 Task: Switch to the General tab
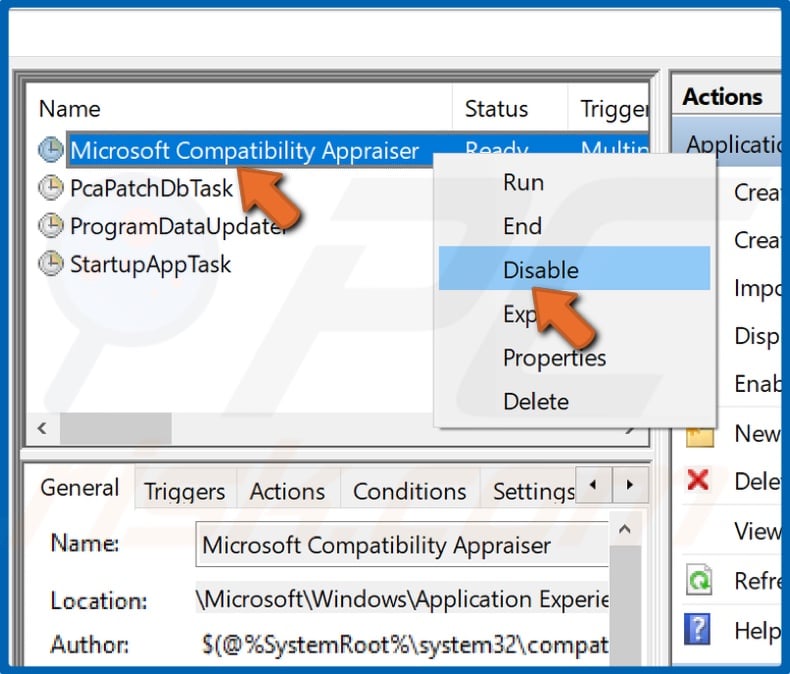click(79, 488)
